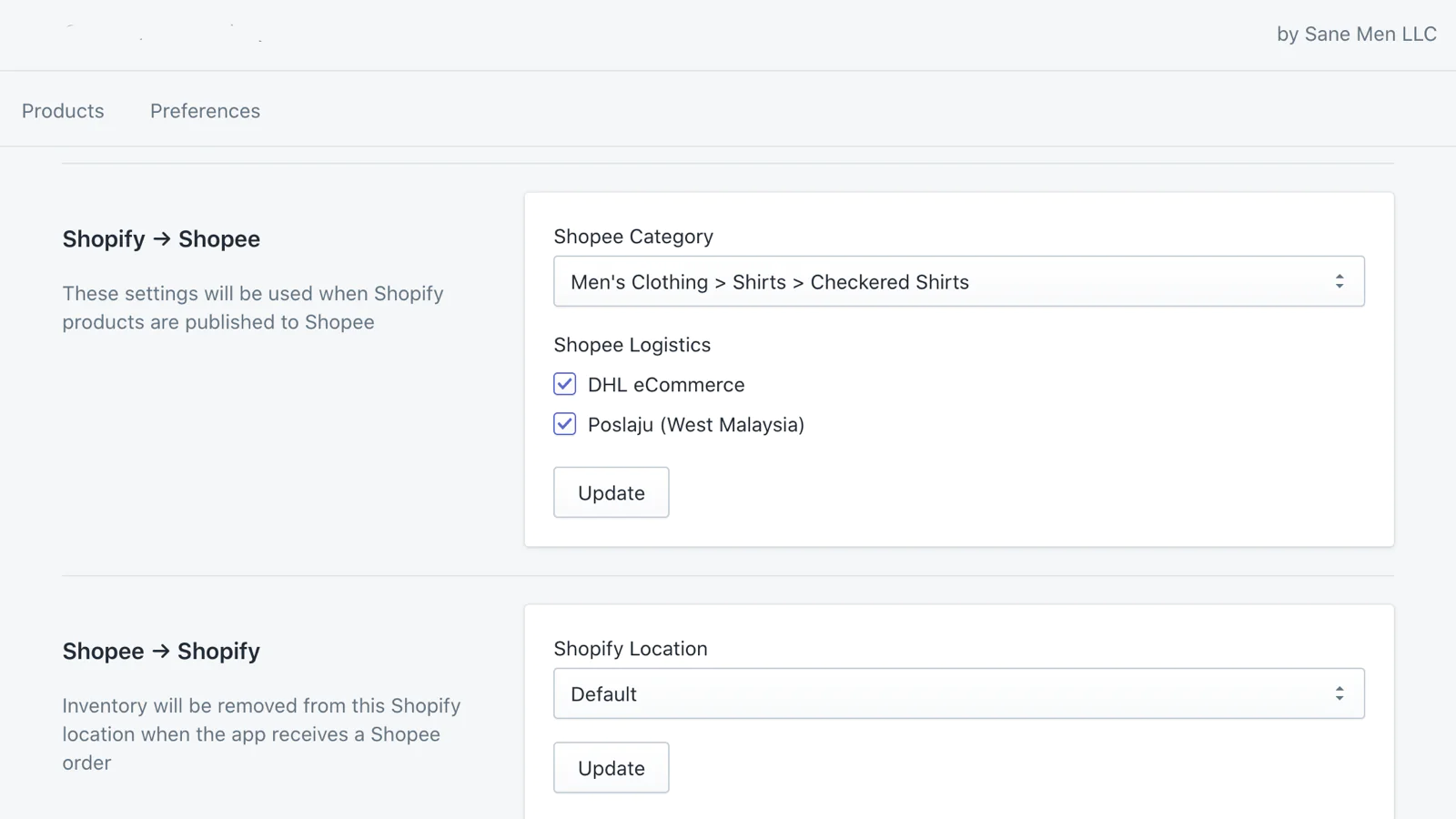Screen dimensions: 1456x819
Task: Uncheck the DHL eCommerce checkbox
Action: (x=565, y=384)
